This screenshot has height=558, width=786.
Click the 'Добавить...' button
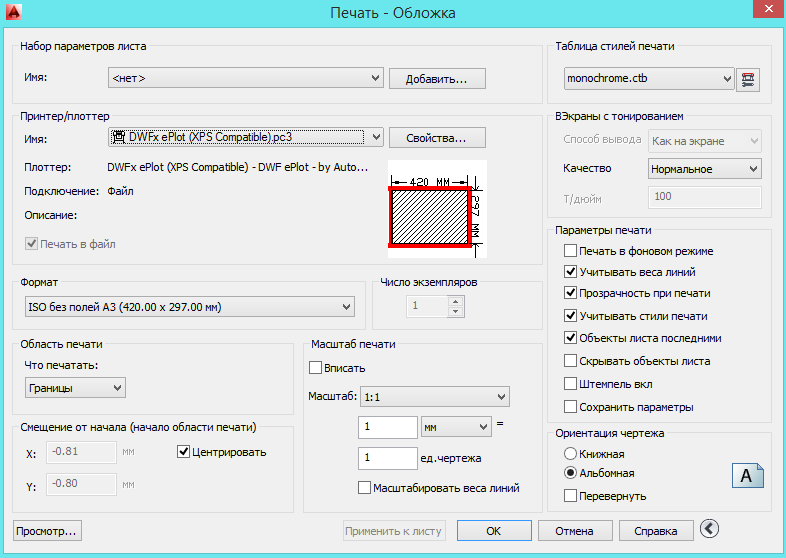(x=437, y=79)
